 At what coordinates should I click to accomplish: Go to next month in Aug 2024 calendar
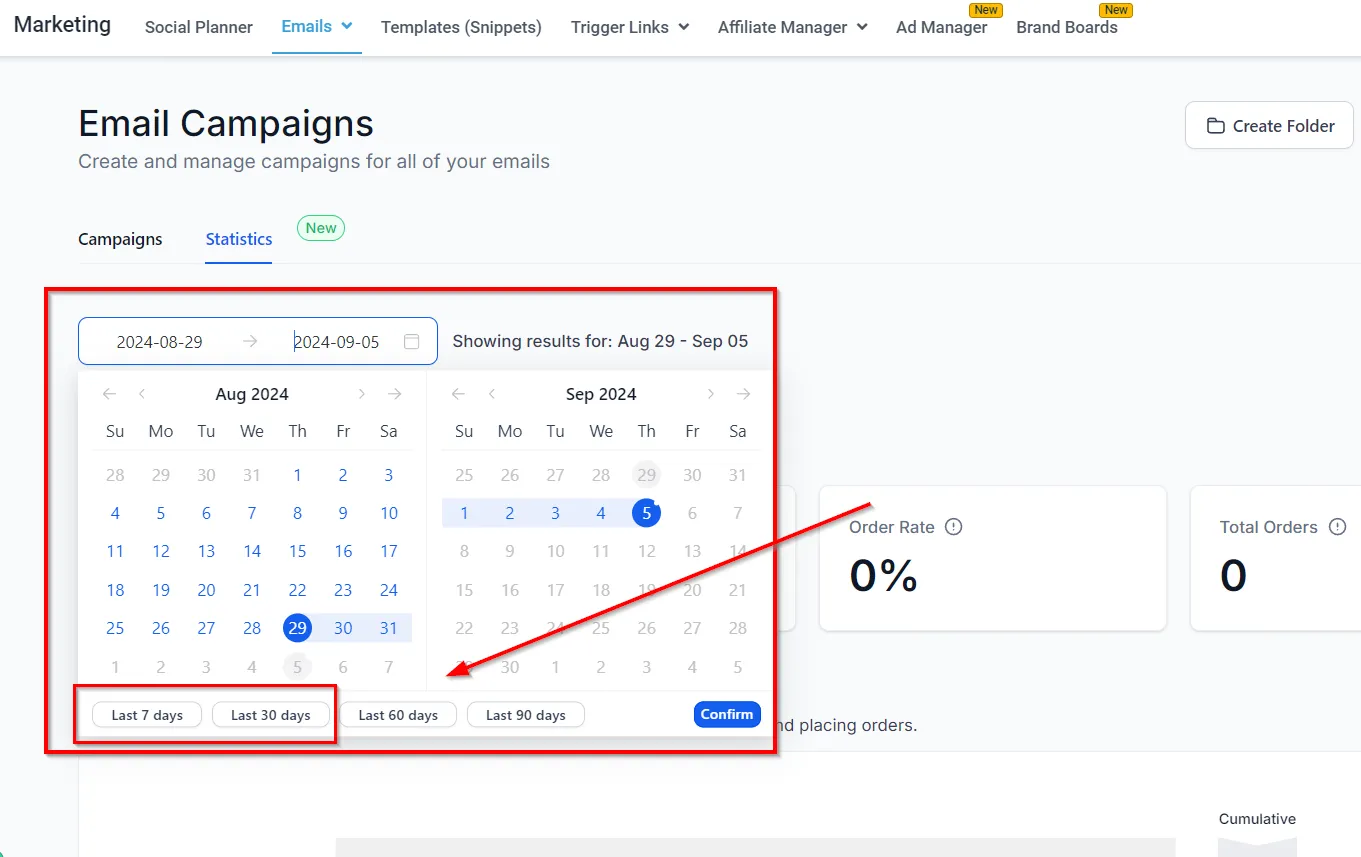click(x=362, y=394)
